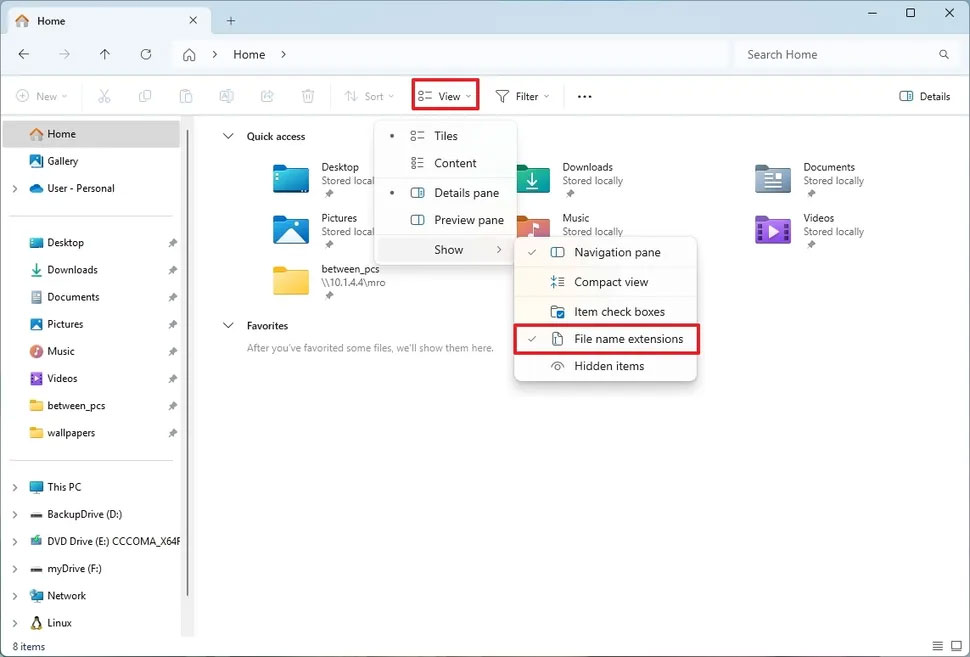Screen dimensions: 970x657
Task: Open Share using its toolbar icon
Action: [267, 95]
